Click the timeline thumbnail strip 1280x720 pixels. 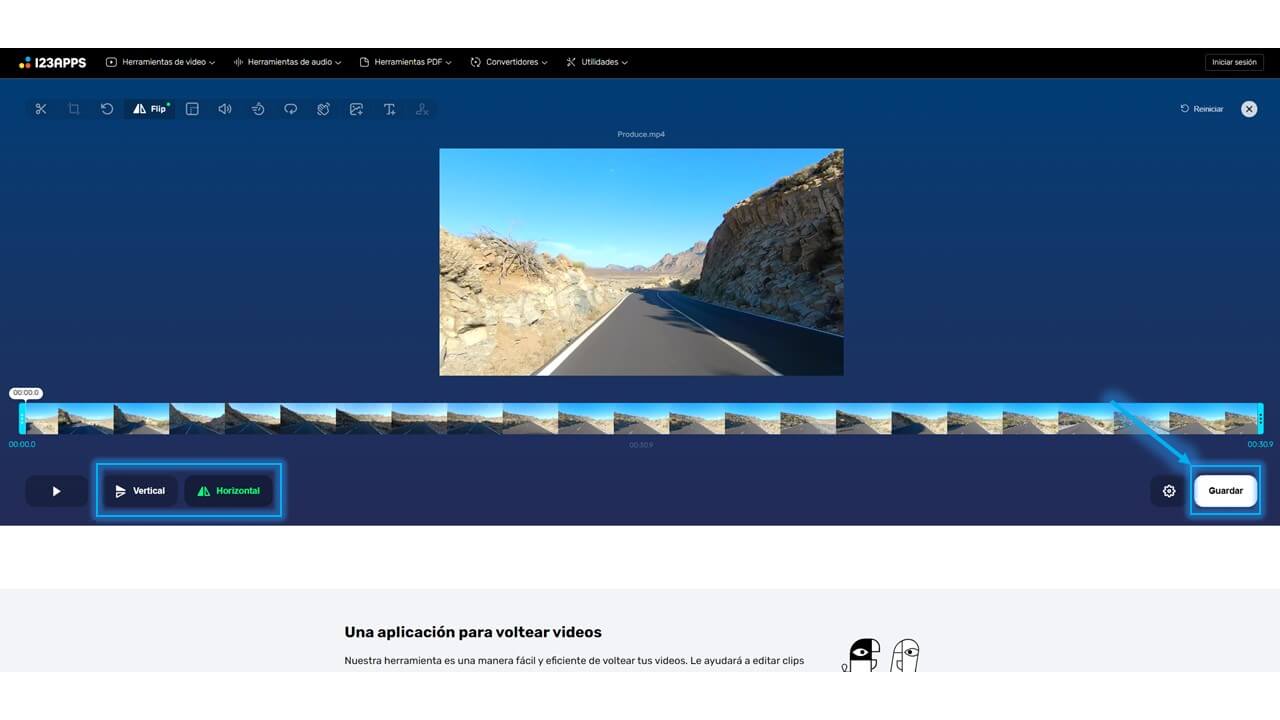pos(641,418)
